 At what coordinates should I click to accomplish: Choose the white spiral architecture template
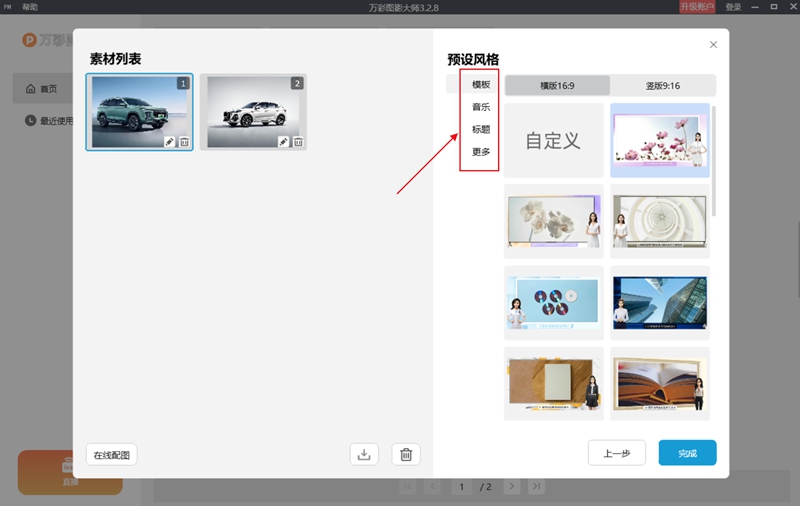coord(660,221)
